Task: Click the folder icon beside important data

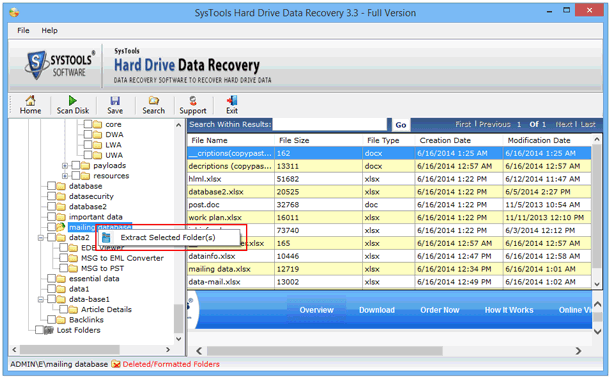Action: [61, 217]
